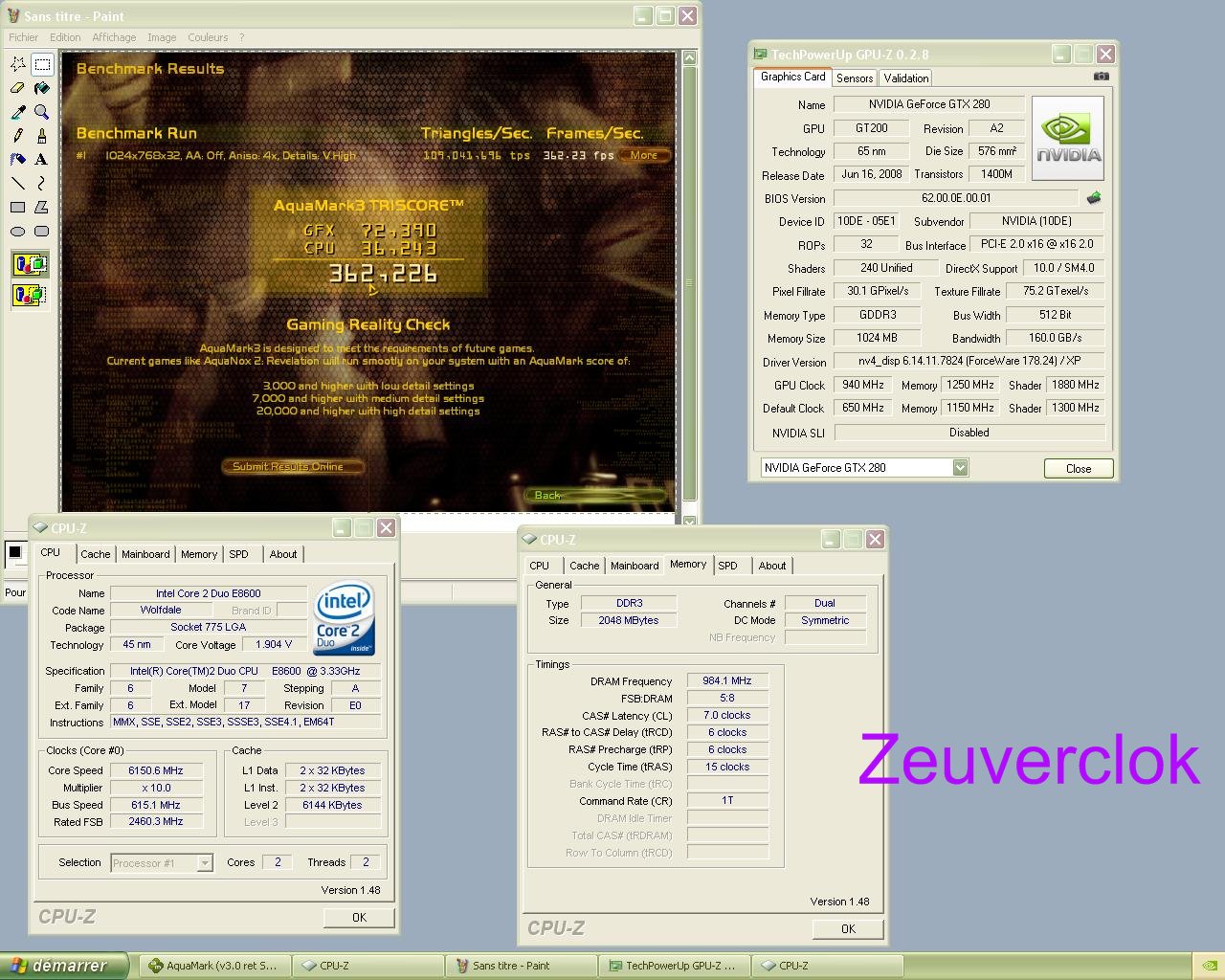Click the GPU Clock 940 MHz field
Screen dimensions: 1225x980
pyautogui.click(x=863, y=385)
